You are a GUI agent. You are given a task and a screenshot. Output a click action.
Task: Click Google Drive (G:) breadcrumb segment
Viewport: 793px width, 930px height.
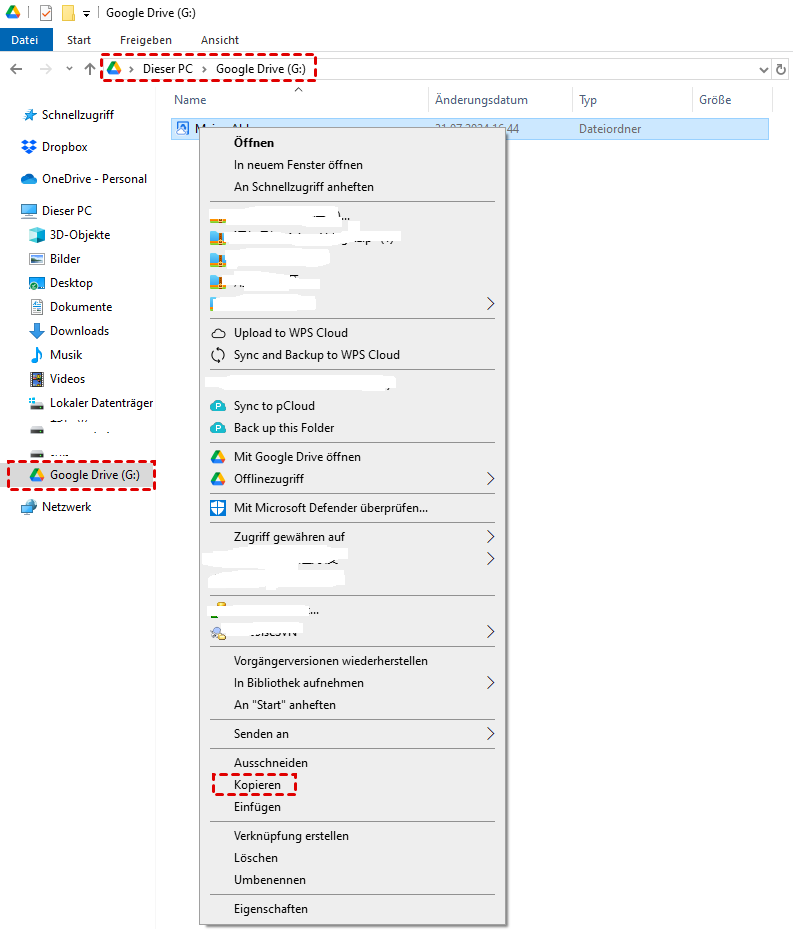click(x=261, y=69)
